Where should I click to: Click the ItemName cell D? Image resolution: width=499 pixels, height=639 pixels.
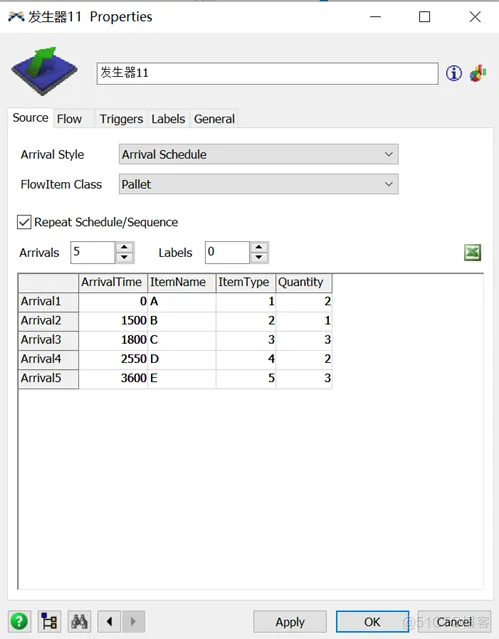tap(181, 359)
